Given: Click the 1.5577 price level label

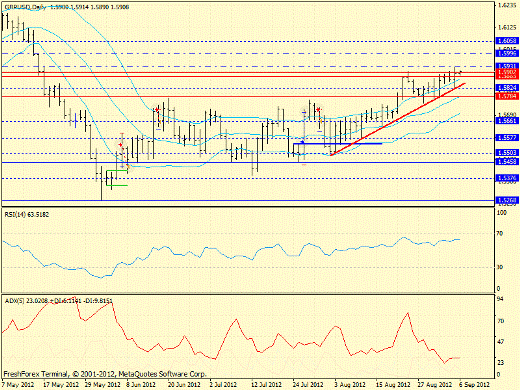Looking at the screenshot, I should click(507, 138).
